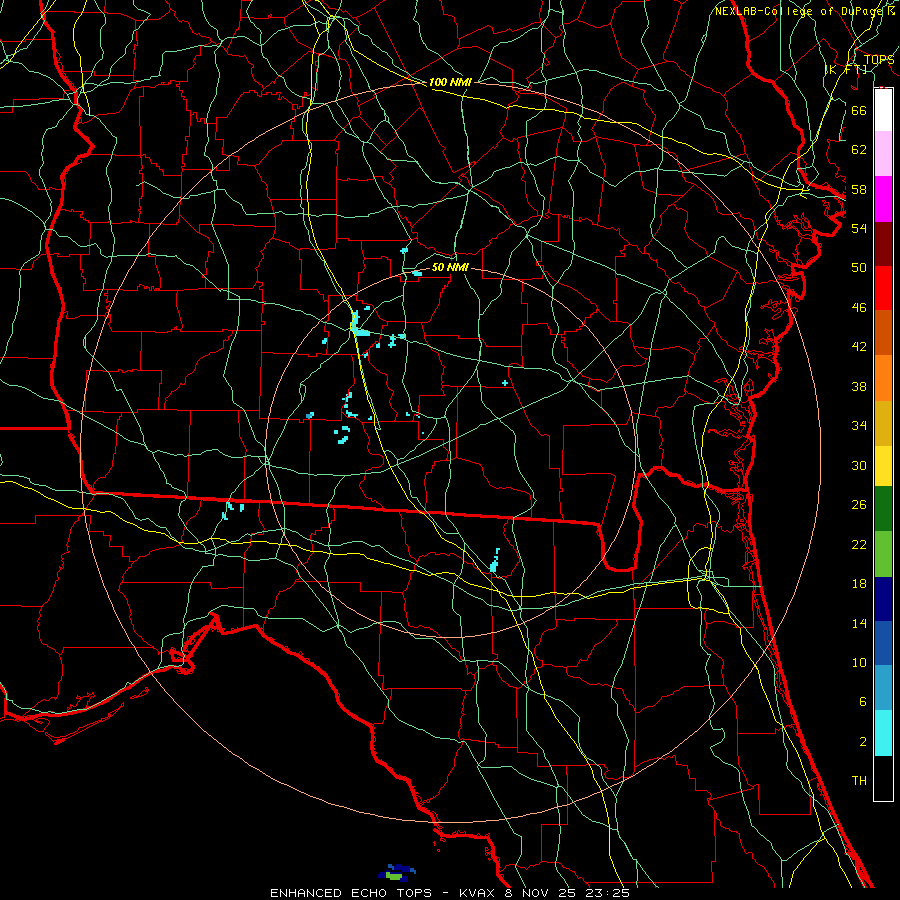This screenshot has width=900, height=900.
Task: Click the "46" legend value
Action: coord(859,308)
